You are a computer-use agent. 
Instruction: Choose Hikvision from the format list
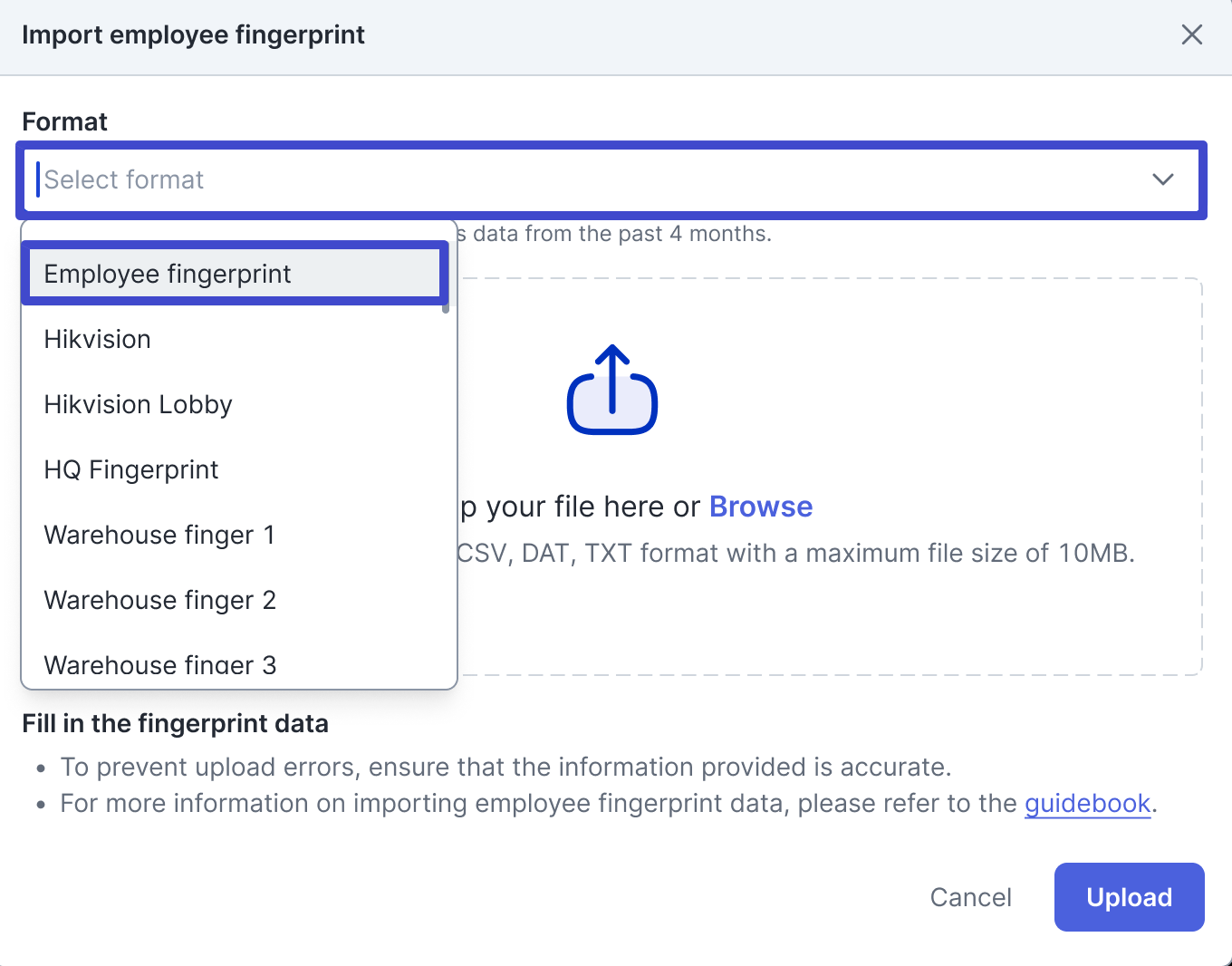[x=98, y=340]
